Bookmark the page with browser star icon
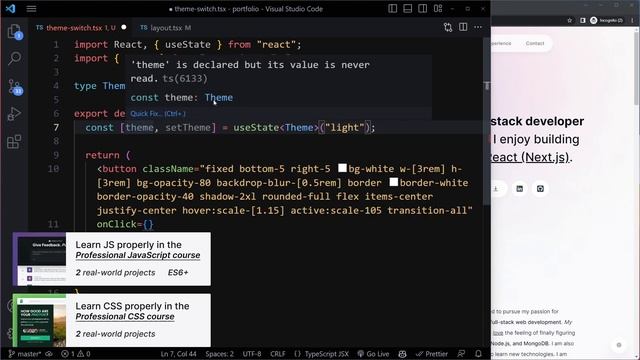This screenshot has width=640, height=360. (x=569, y=20)
